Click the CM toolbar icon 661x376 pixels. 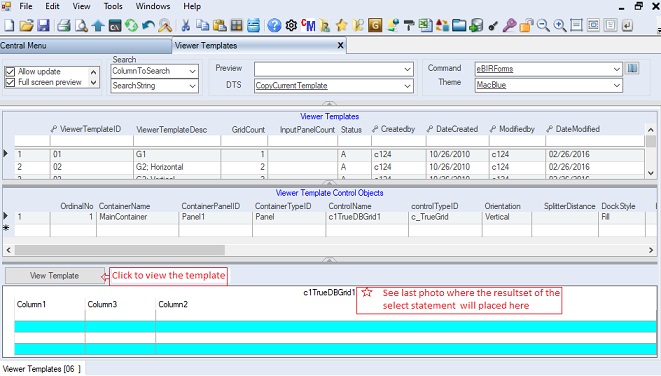point(308,26)
